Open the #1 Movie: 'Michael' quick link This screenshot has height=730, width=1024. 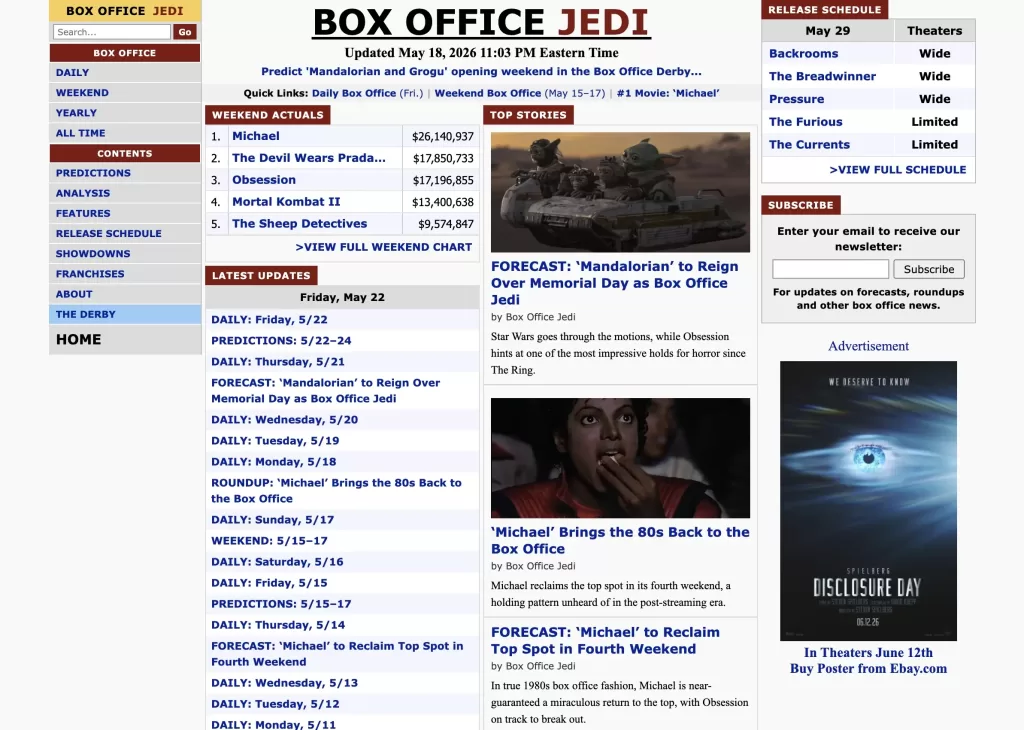[668, 93]
